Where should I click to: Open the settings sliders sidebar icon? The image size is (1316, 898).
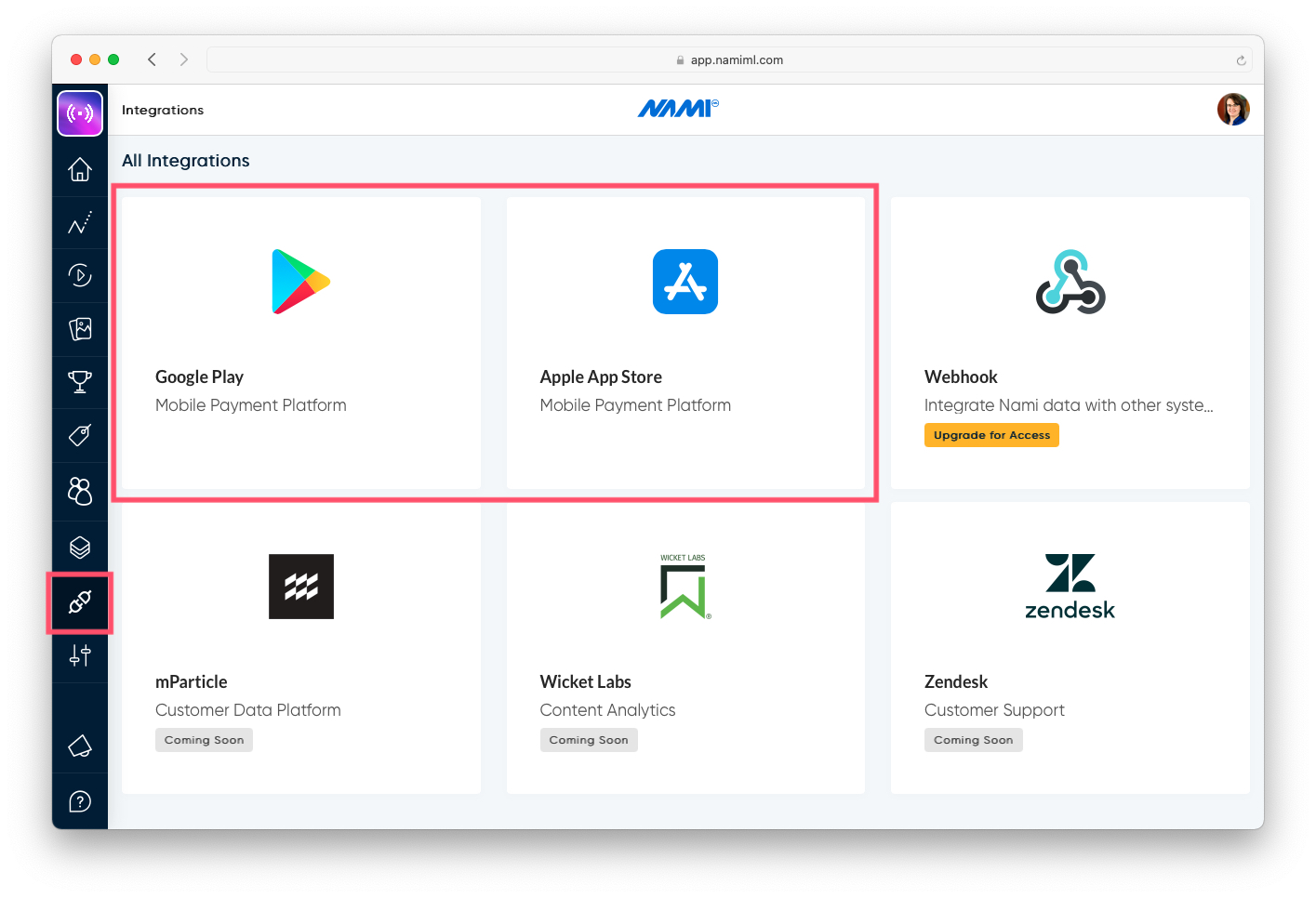coord(80,656)
